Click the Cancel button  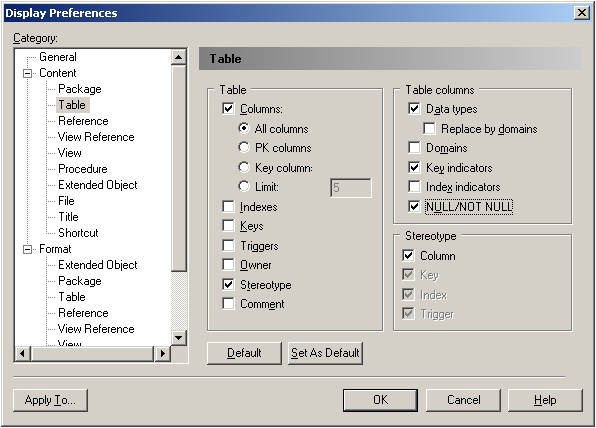tap(463, 400)
